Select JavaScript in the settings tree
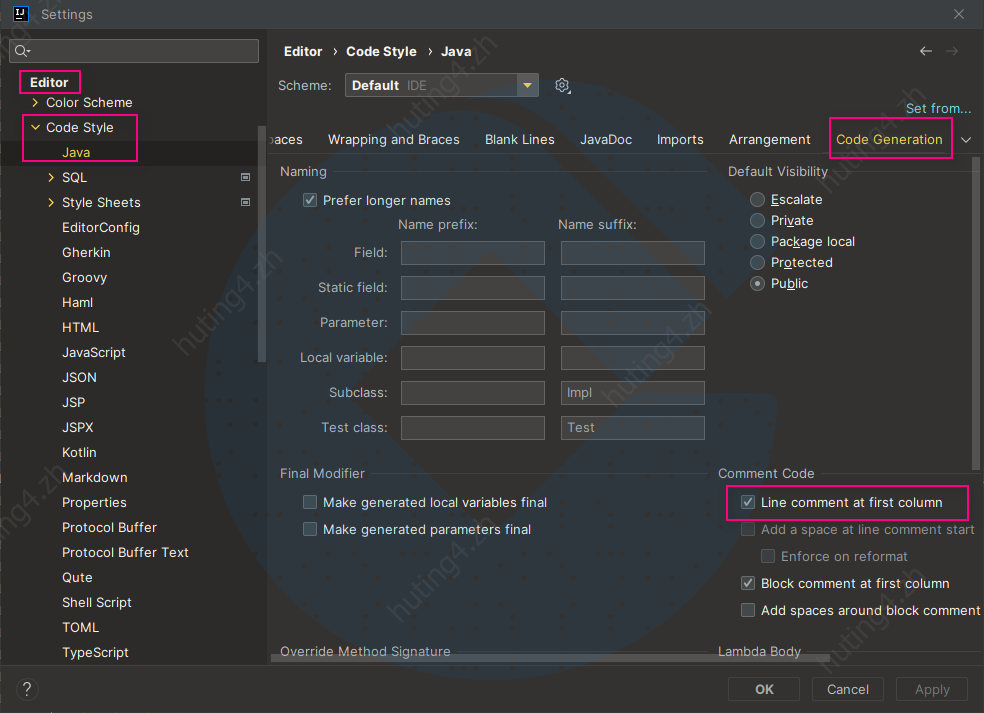The width and height of the screenshot is (984, 713). 94,353
